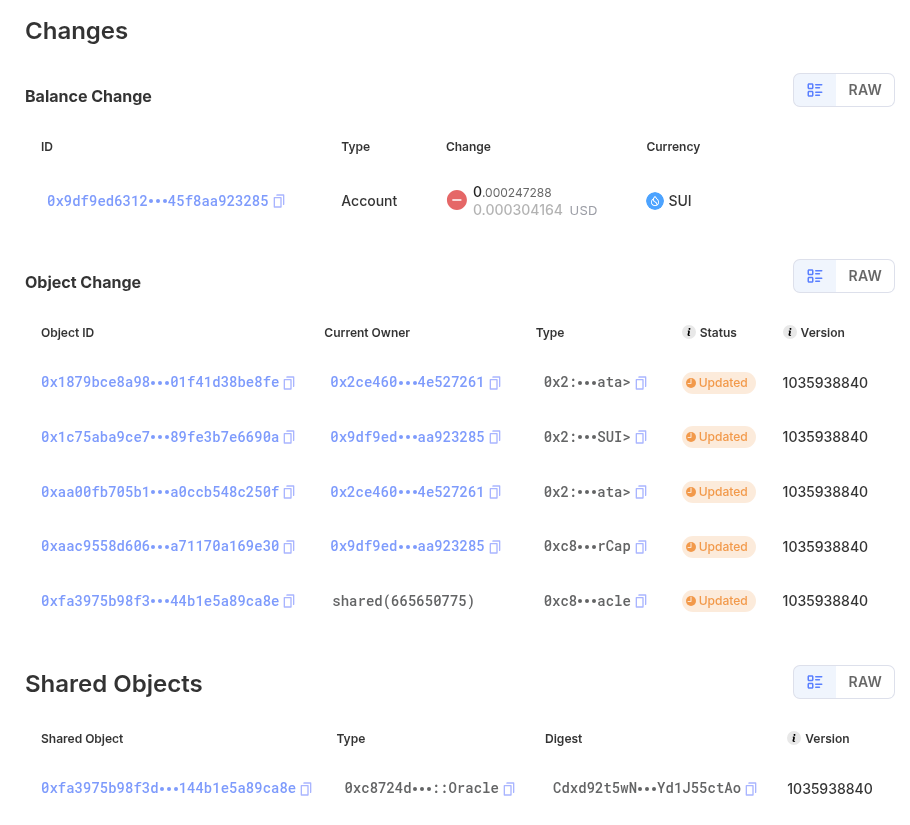Copy object ID 0xfa3975b98f3•••44b1e5a89ca8e in Object Change
The image size is (910, 825).
289,602
